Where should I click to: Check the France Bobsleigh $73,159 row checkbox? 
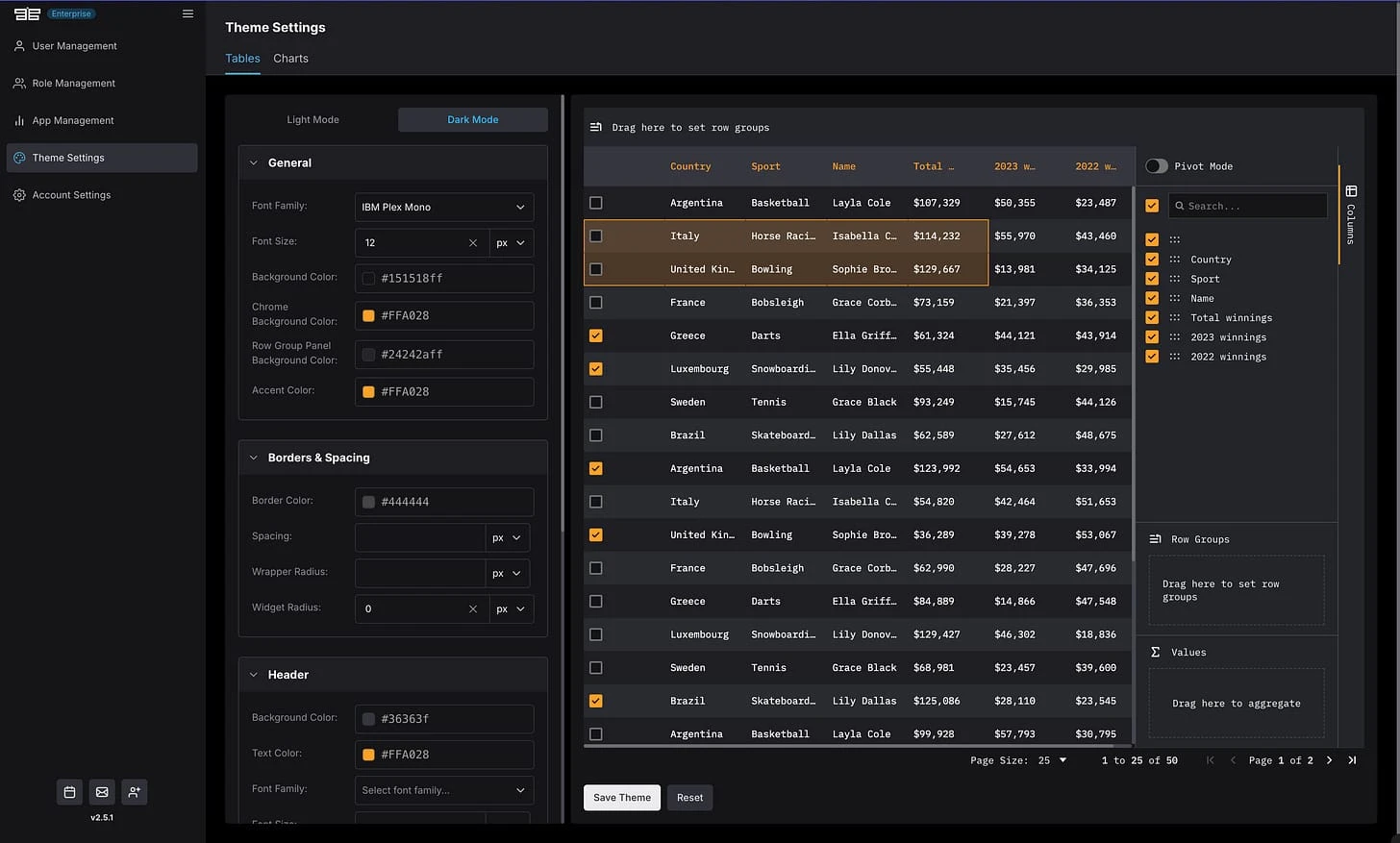(x=596, y=303)
